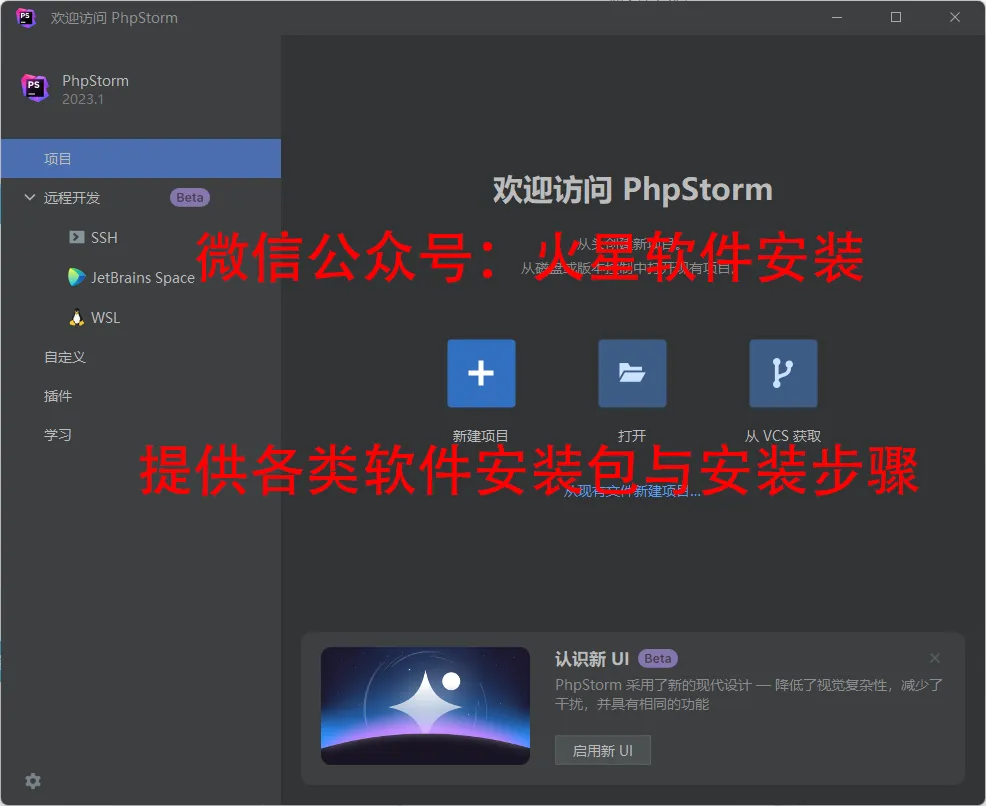Click the 2023.1 version text
This screenshot has width=986, height=806.
tap(83, 99)
